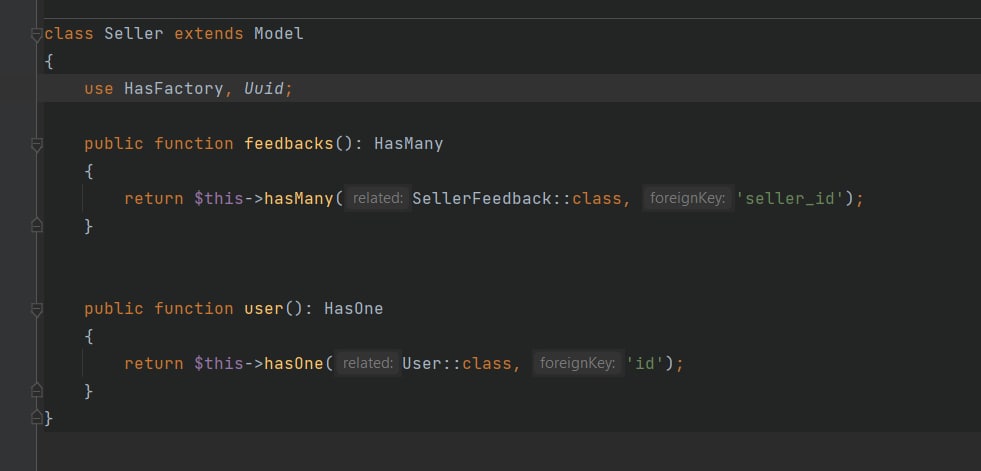981x471 pixels.
Task: Click the 'use' keyword
Action: click(99, 88)
